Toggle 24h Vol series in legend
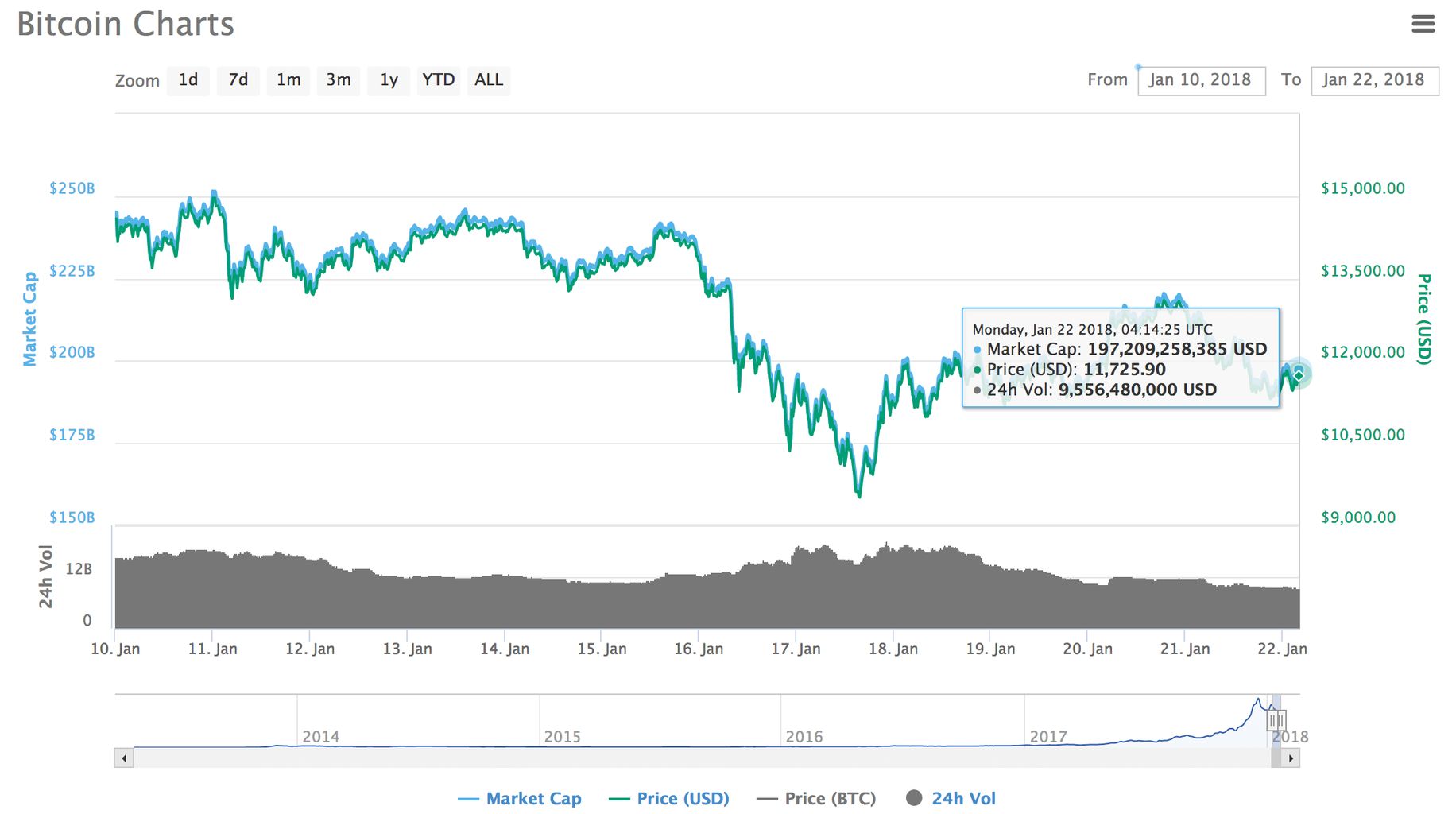This screenshot has width=1456, height=814. click(x=951, y=798)
